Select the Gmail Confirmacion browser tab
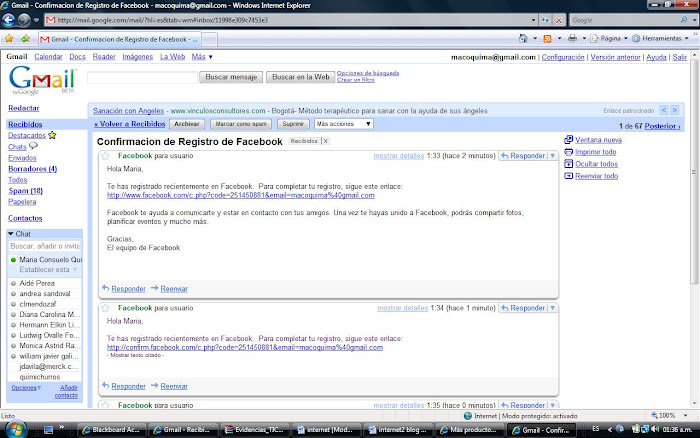 [x=120, y=39]
